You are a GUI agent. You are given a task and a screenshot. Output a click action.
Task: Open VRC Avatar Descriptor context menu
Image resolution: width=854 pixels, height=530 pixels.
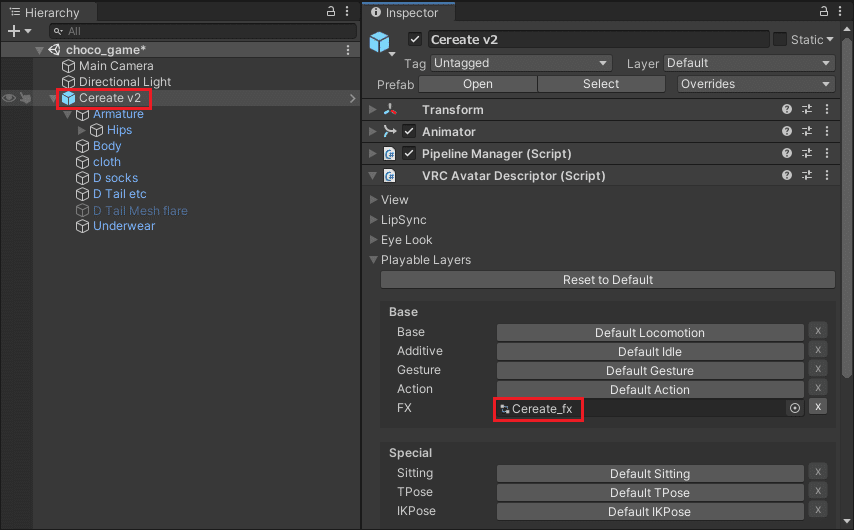tap(827, 175)
